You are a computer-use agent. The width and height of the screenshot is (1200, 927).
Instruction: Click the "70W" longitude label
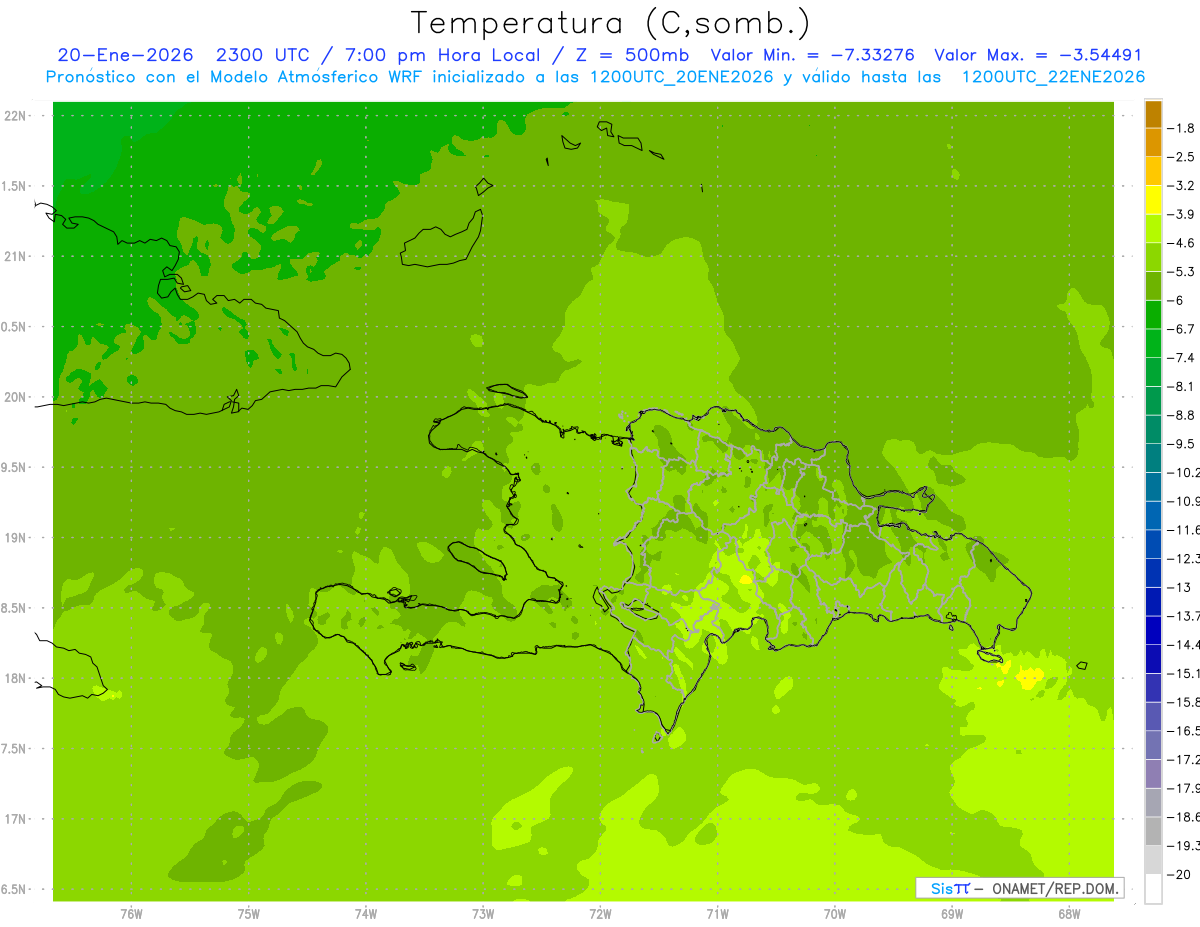835,914
